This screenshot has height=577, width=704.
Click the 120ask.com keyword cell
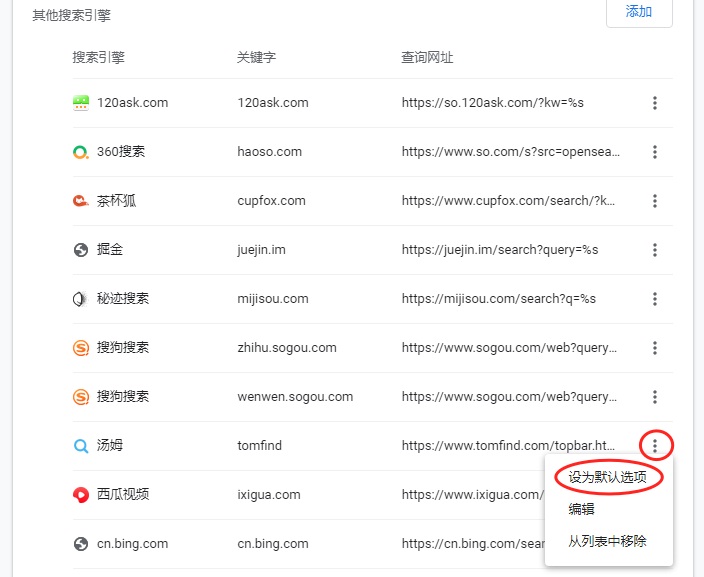click(x=273, y=103)
